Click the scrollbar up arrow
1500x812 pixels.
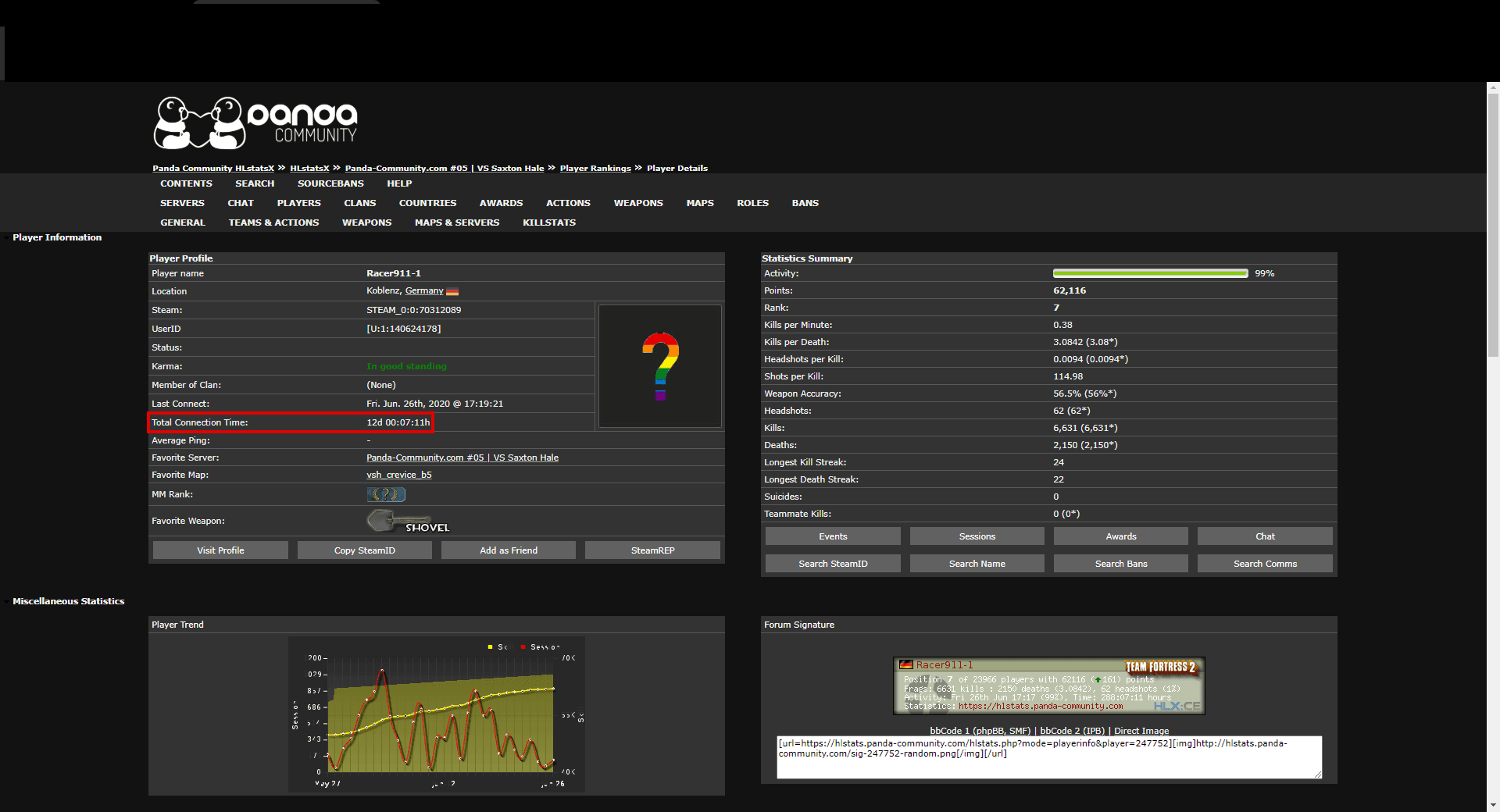[x=1493, y=87]
